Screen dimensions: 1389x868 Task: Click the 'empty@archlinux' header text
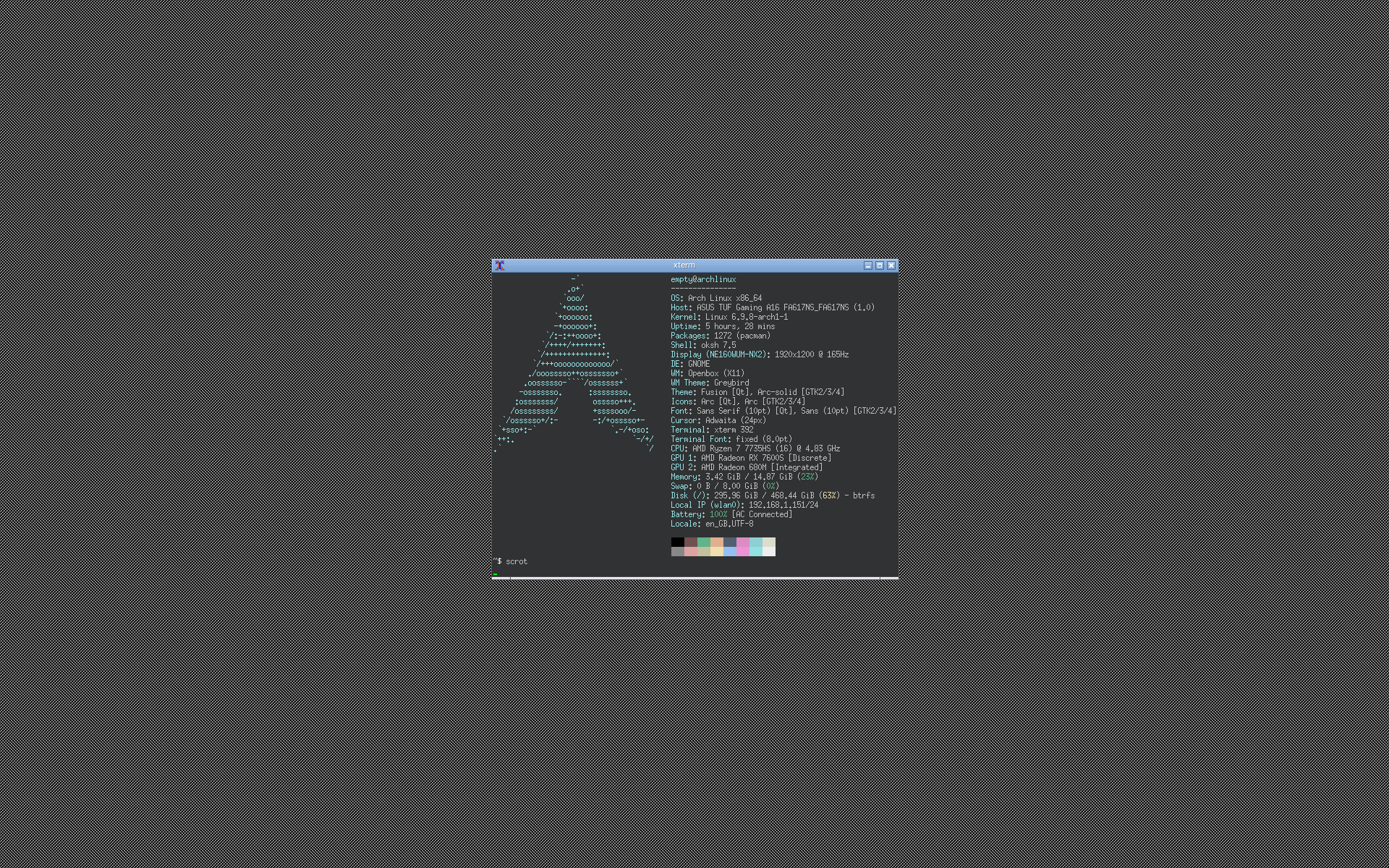click(x=703, y=279)
